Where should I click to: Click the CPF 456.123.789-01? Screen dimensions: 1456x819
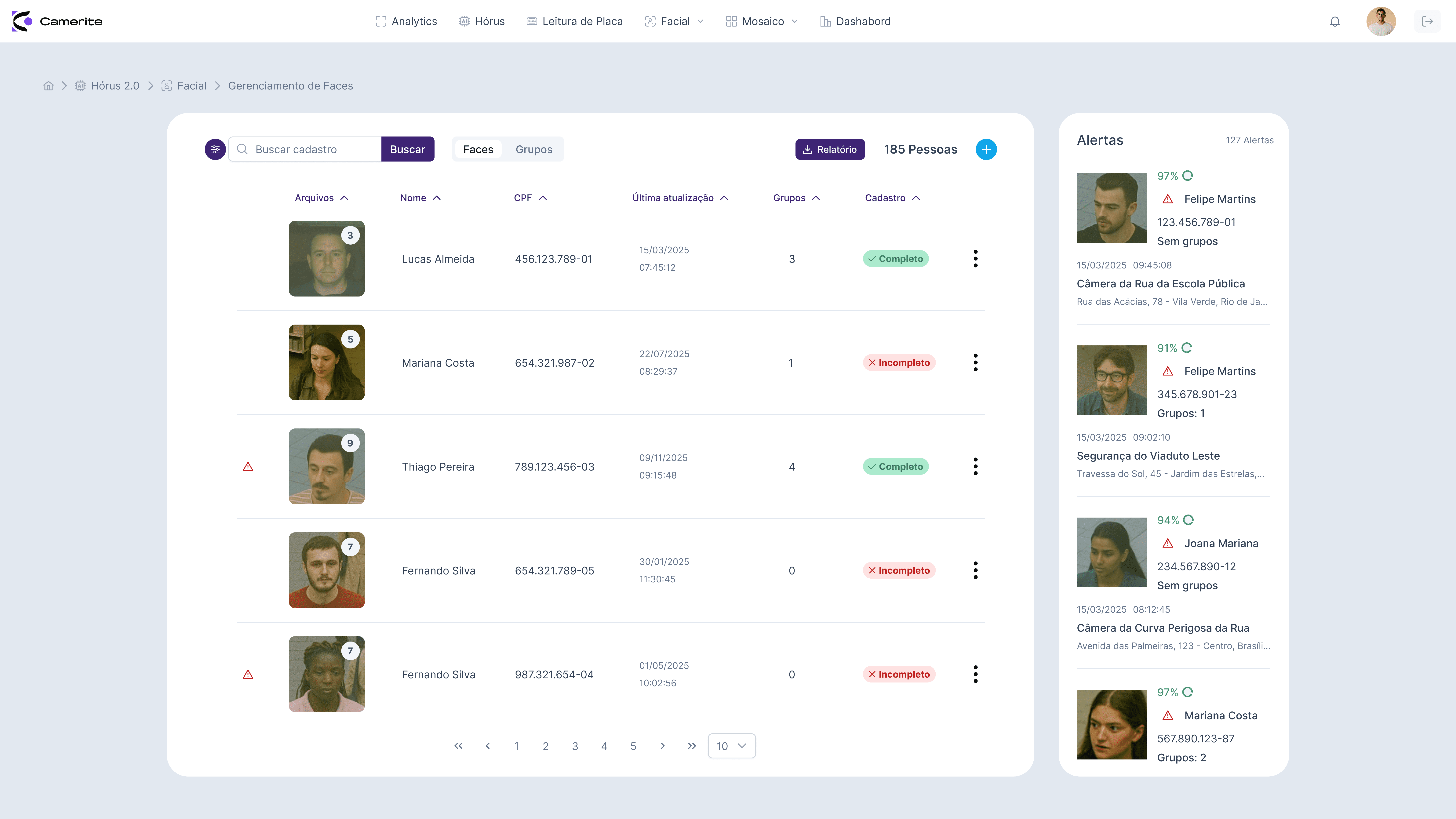tap(554, 259)
